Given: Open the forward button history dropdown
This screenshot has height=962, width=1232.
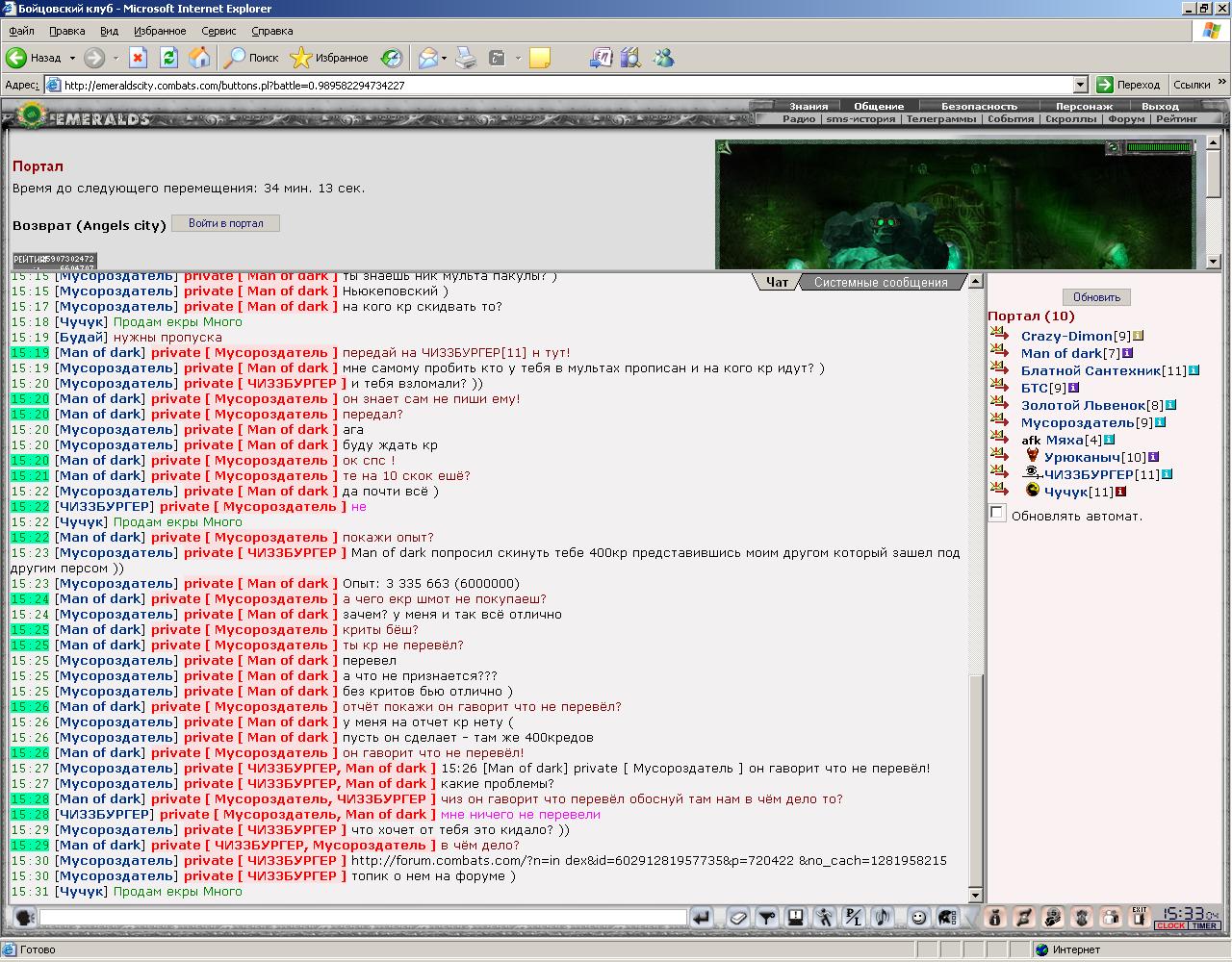Looking at the screenshot, I should pyautogui.click(x=115, y=58).
